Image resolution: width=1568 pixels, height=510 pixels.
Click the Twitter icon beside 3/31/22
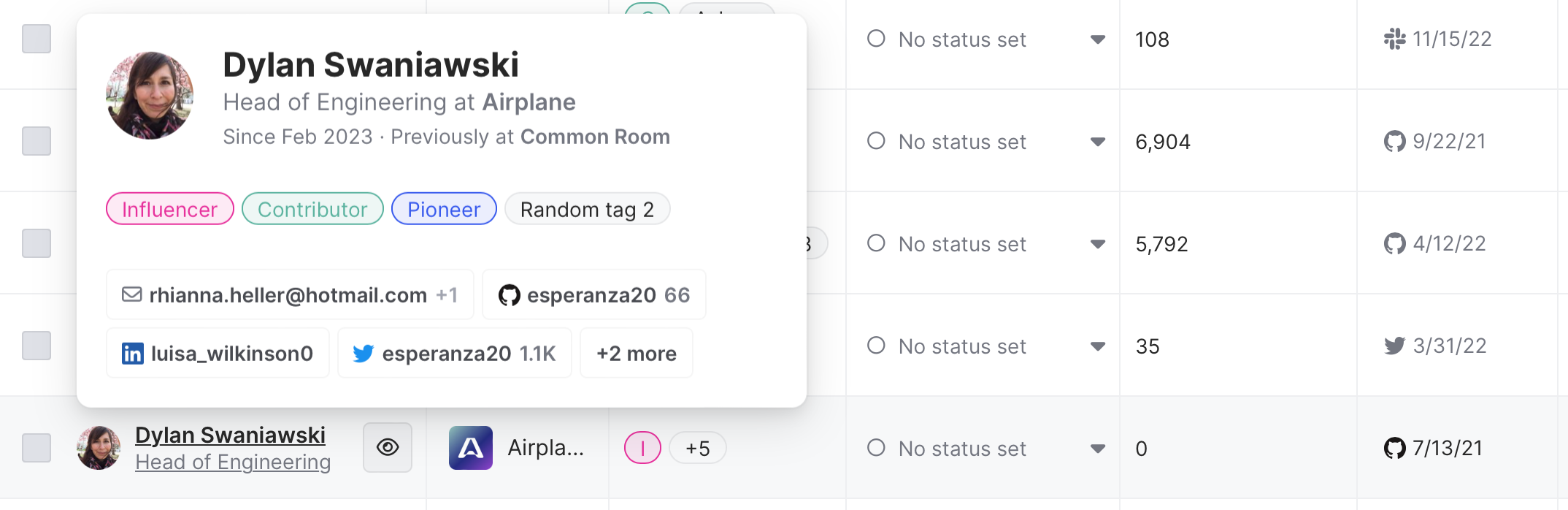(1394, 346)
